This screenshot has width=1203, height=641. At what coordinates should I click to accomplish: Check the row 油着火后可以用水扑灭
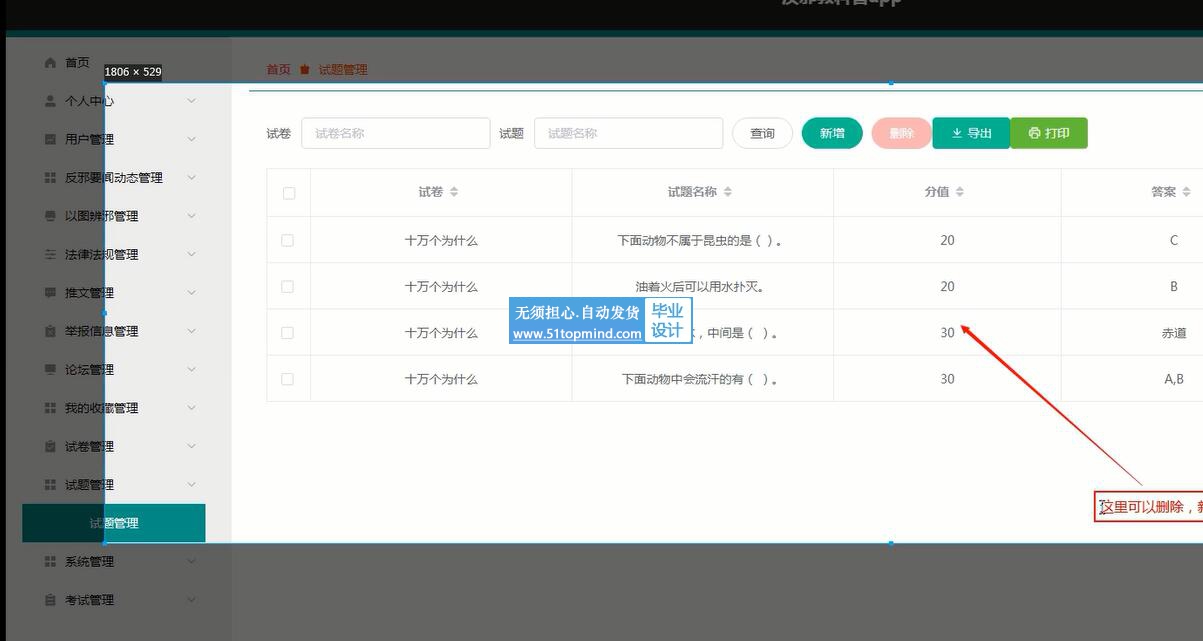[288, 286]
